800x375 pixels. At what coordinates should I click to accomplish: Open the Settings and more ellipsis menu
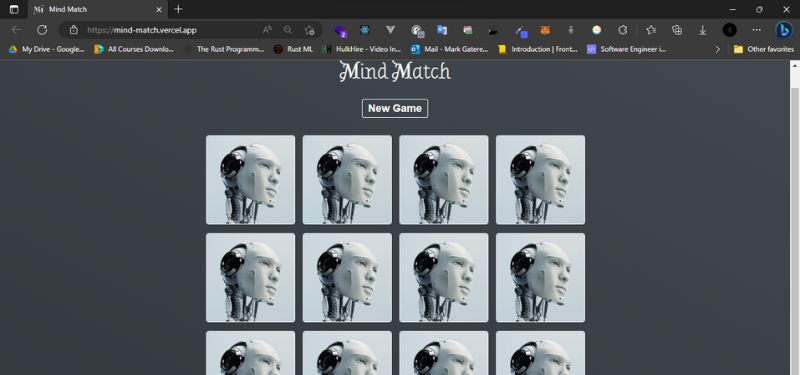coord(757,30)
